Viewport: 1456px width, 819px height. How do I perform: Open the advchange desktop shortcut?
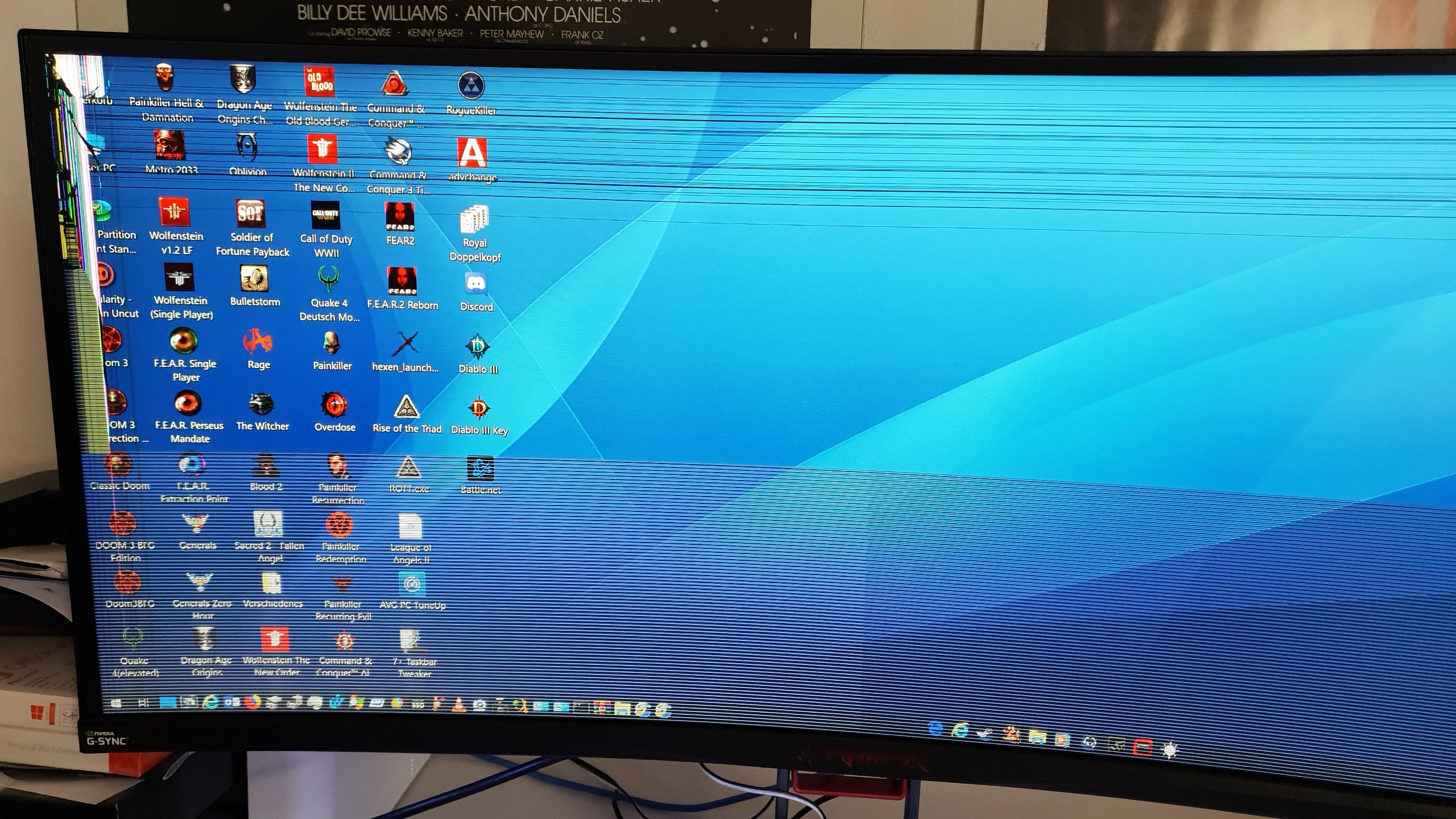click(x=472, y=153)
